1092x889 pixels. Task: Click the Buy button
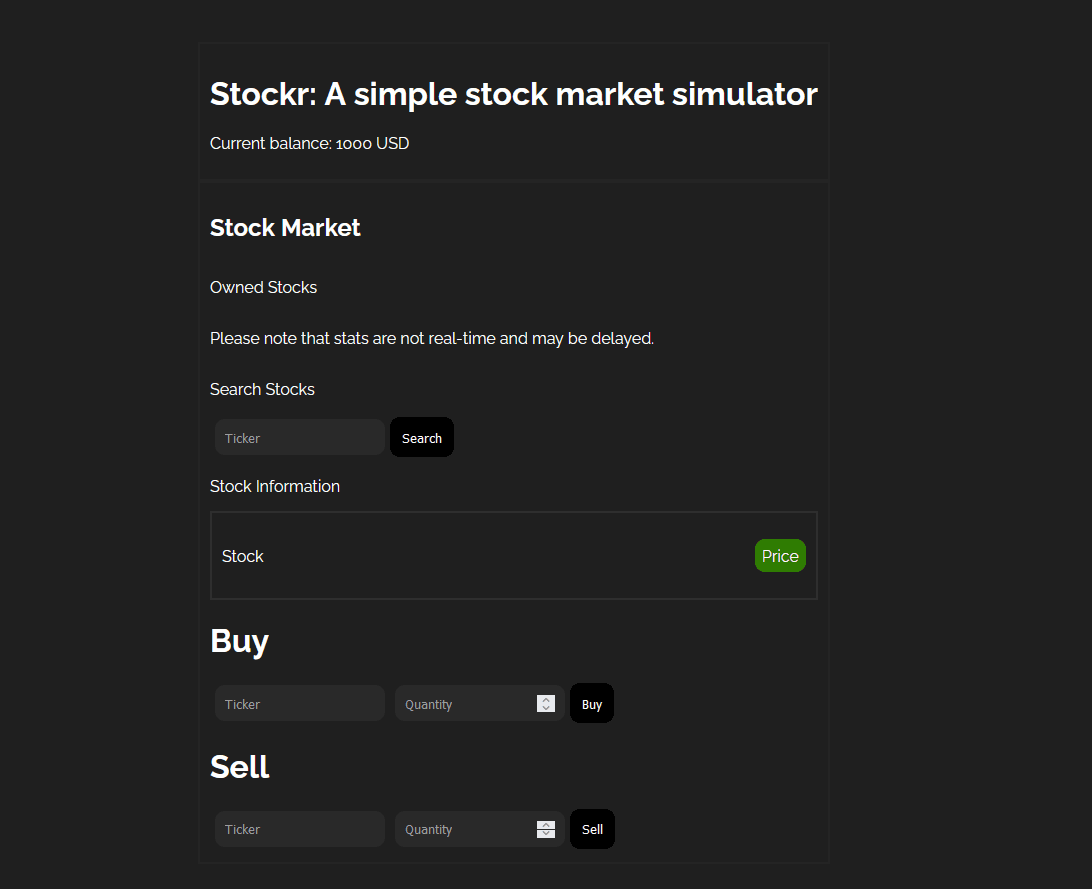click(x=592, y=704)
